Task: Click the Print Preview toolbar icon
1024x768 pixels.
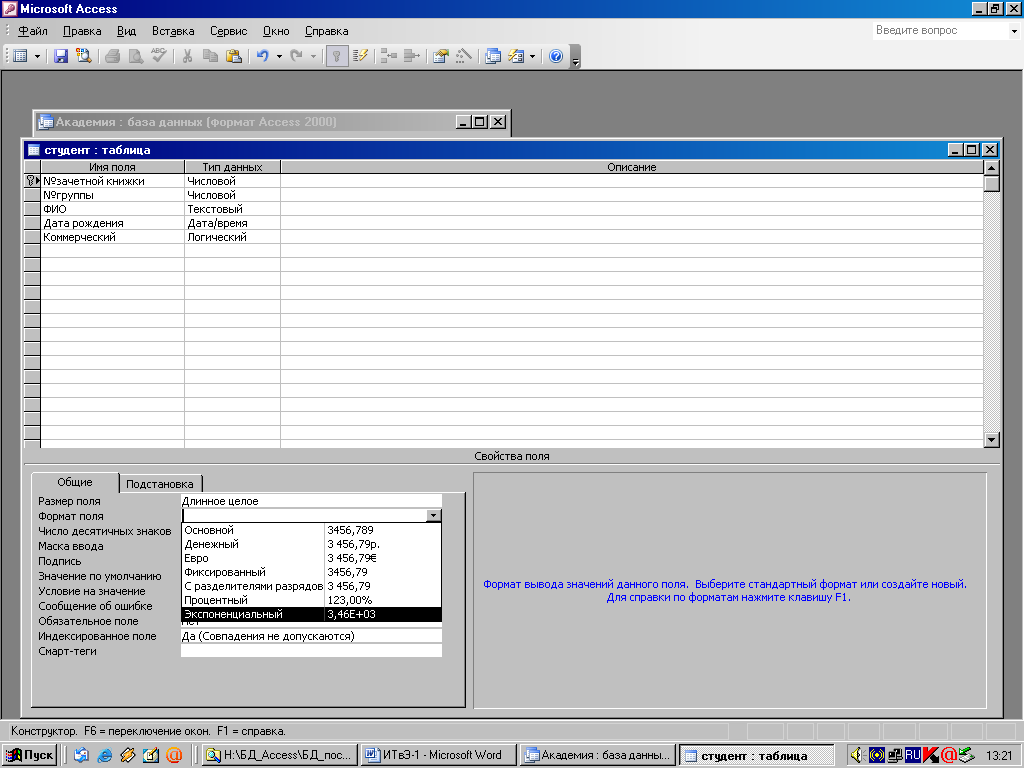Action: click(x=136, y=56)
